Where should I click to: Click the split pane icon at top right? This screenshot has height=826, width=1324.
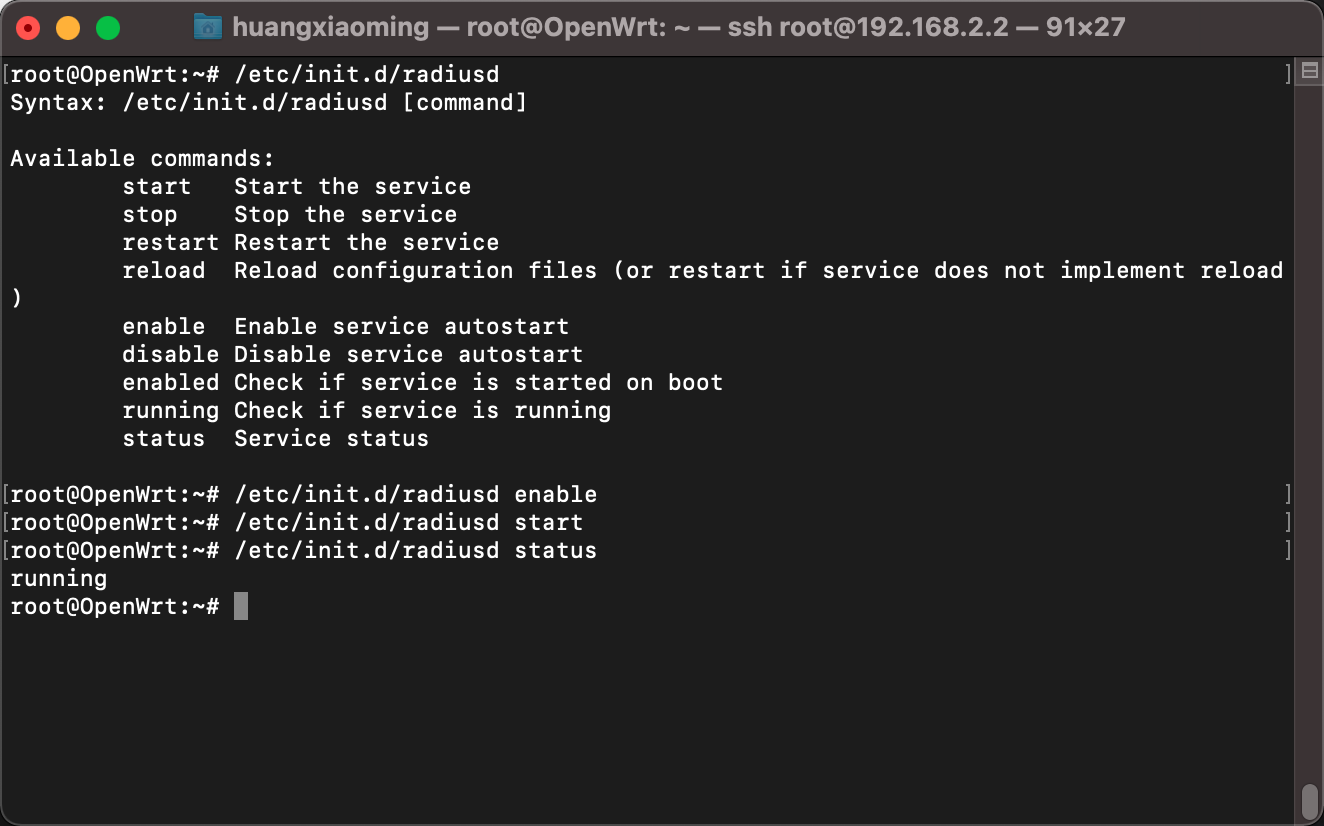pos(1308,71)
